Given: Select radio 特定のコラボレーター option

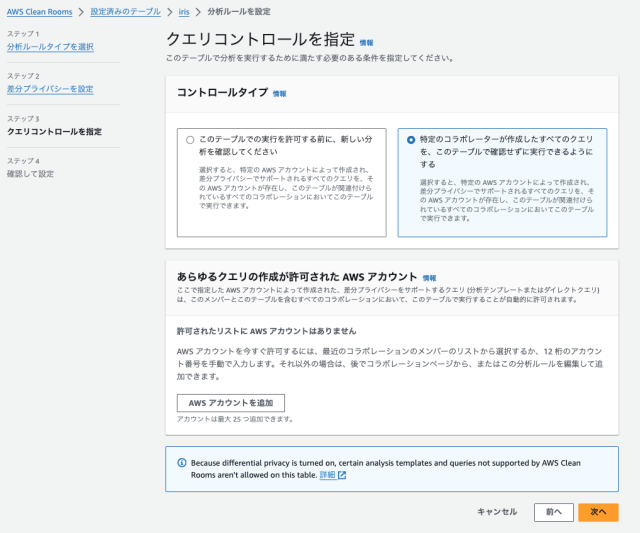Looking at the screenshot, I should [x=411, y=140].
